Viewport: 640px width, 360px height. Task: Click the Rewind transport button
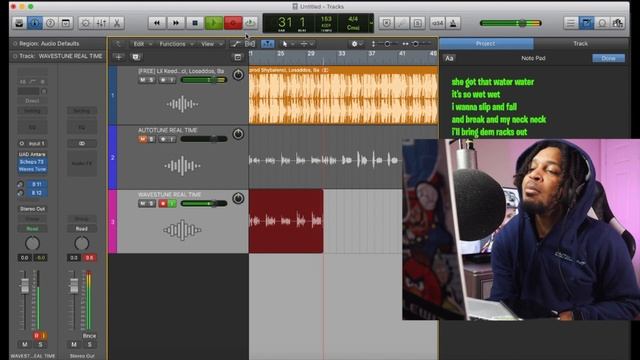157,23
